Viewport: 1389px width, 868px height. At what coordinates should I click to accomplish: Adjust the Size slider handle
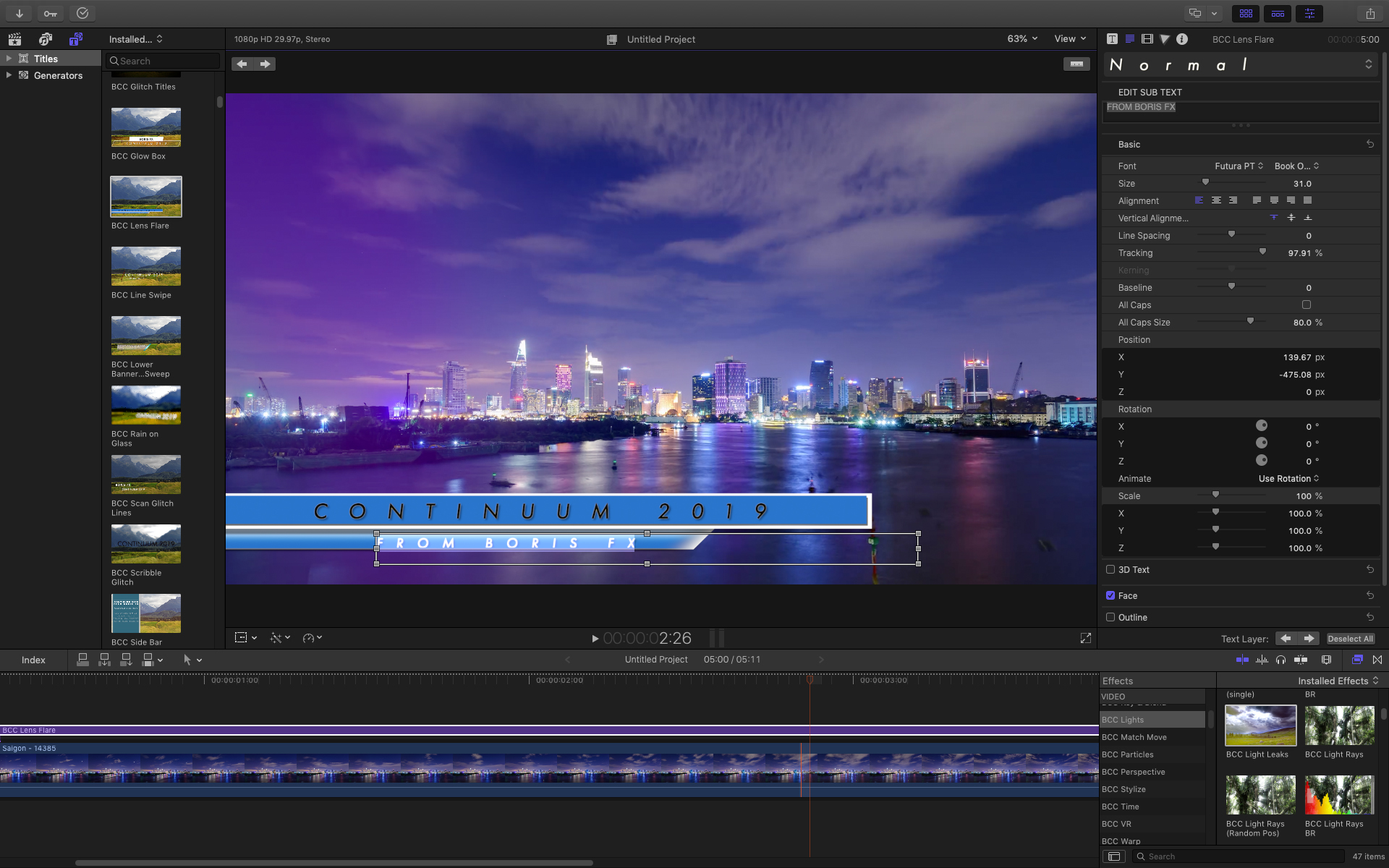click(x=1205, y=182)
